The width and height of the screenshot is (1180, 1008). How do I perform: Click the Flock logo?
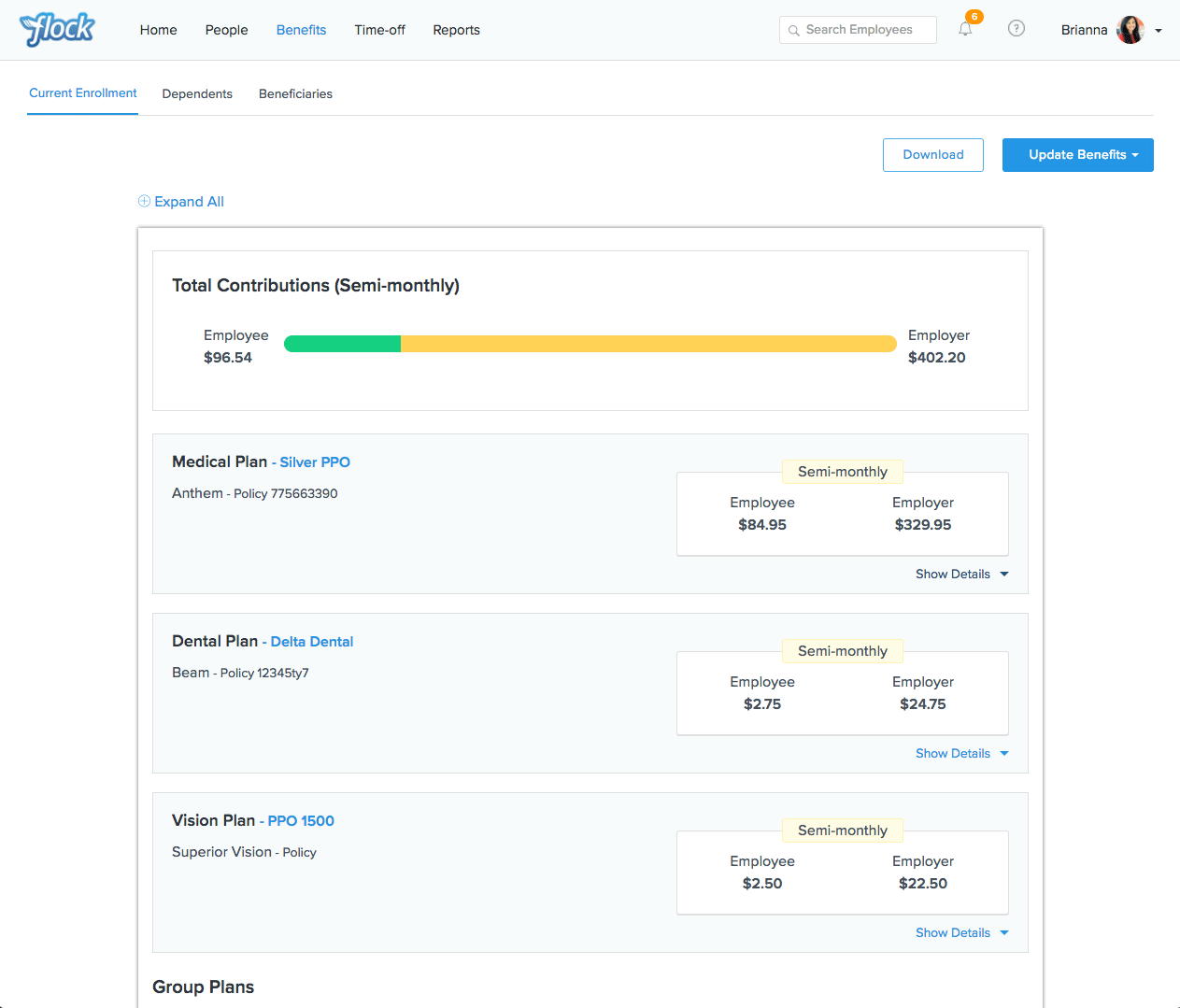pyautogui.click(x=57, y=29)
